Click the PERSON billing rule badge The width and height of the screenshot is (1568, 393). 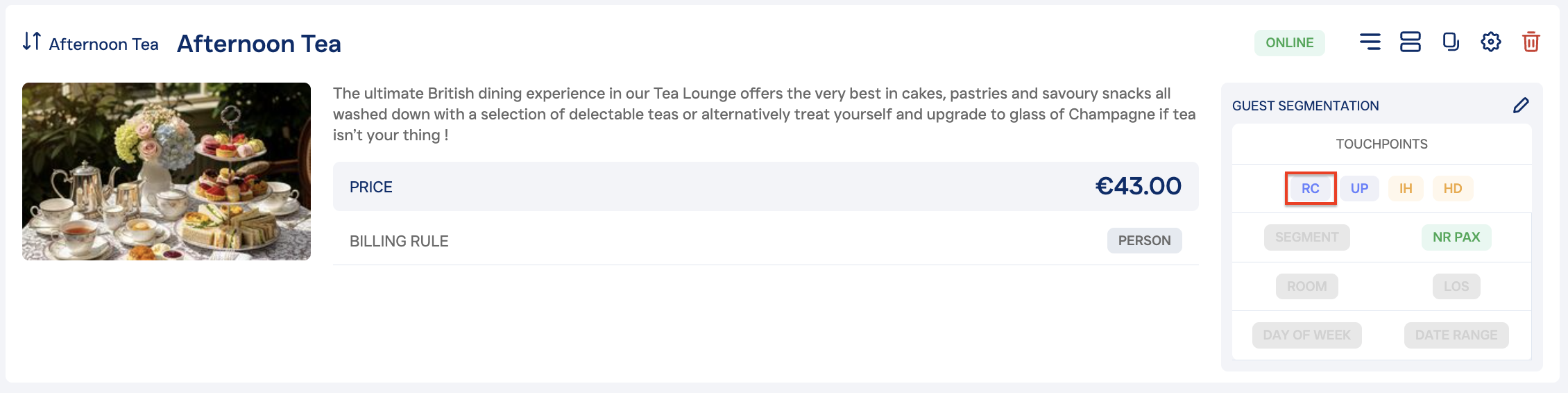(x=1144, y=241)
